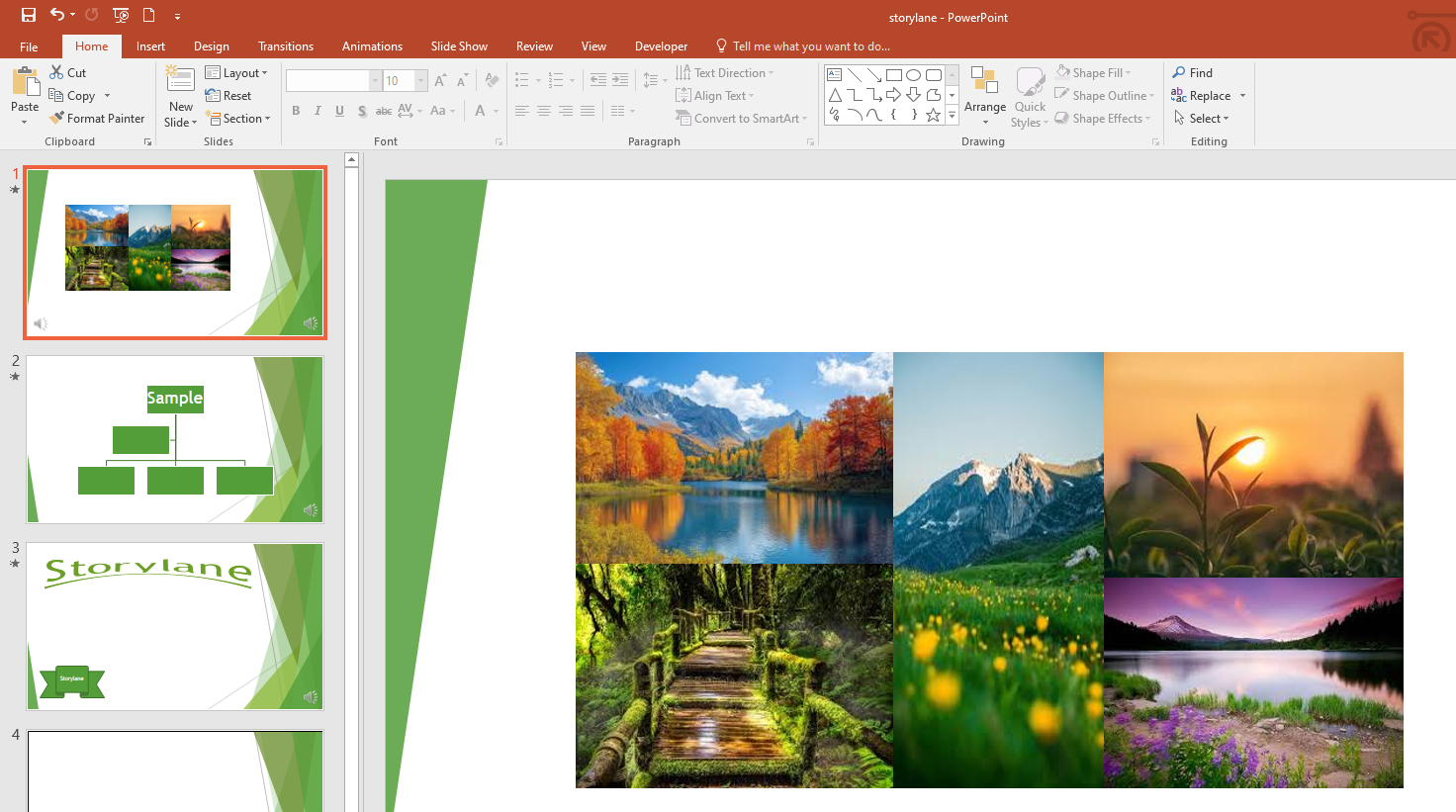The height and width of the screenshot is (812, 1456).
Task: Toggle Underline formatting
Action: point(339,111)
